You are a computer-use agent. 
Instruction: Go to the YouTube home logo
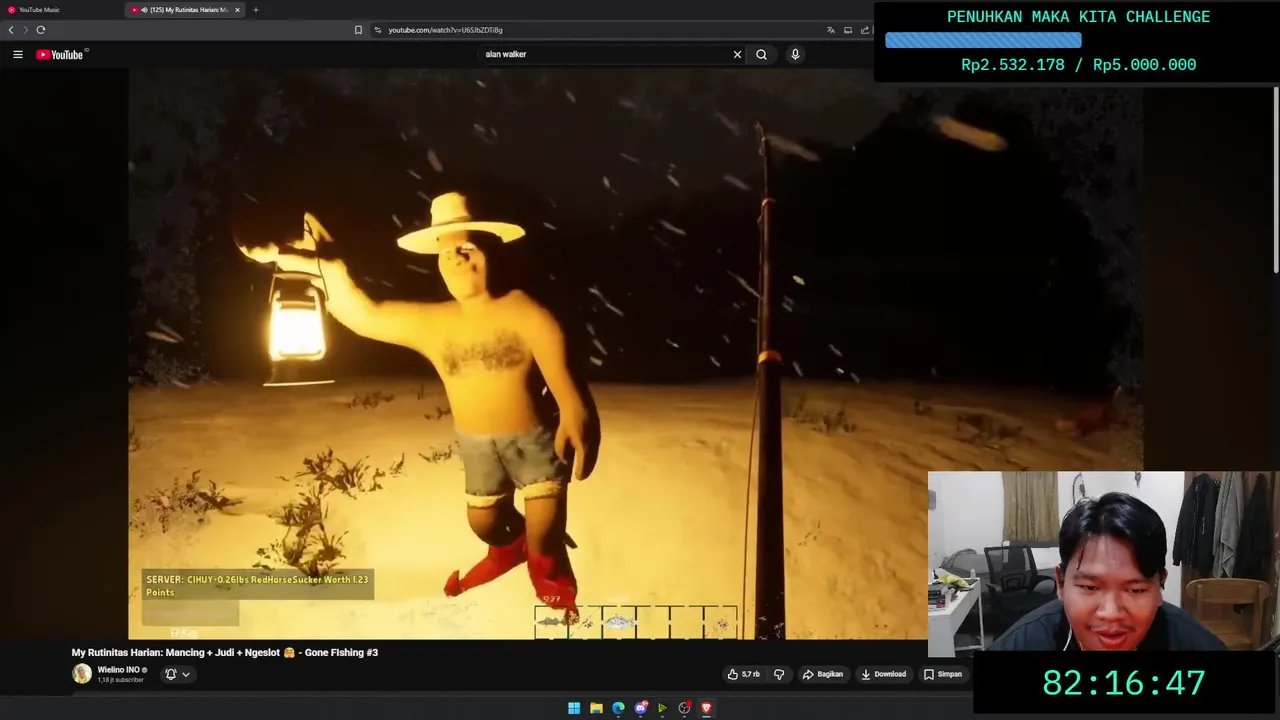click(x=60, y=54)
